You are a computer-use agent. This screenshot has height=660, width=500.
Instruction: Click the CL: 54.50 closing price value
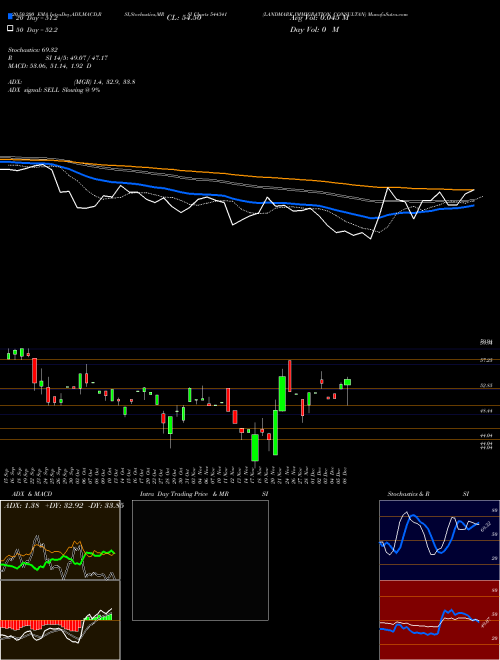[184, 18]
